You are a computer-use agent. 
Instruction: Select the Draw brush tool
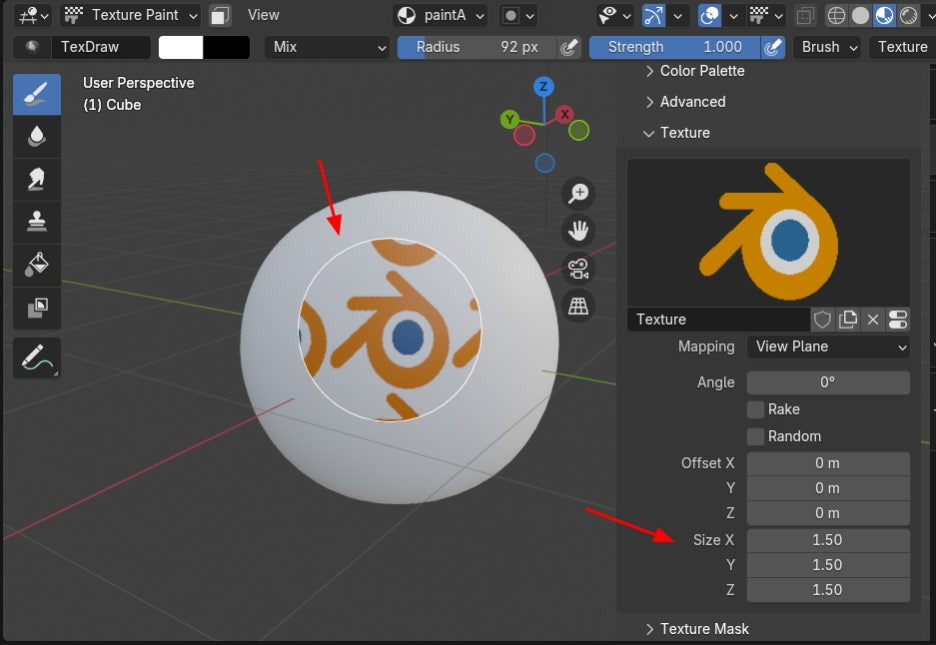[36, 94]
